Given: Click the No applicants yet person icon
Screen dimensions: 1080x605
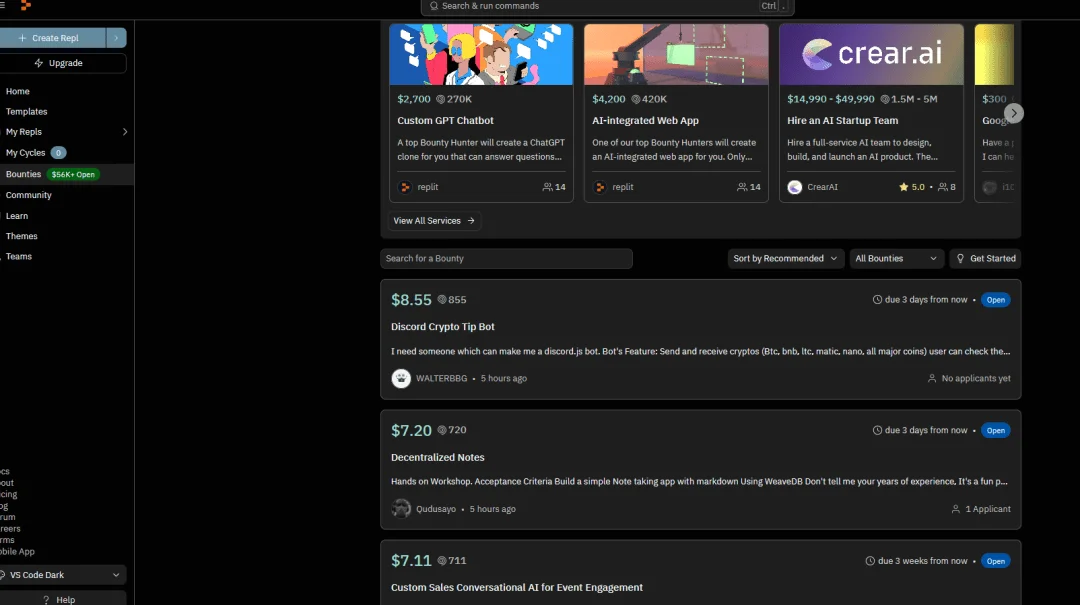Looking at the screenshot, I should pos(932,378).
